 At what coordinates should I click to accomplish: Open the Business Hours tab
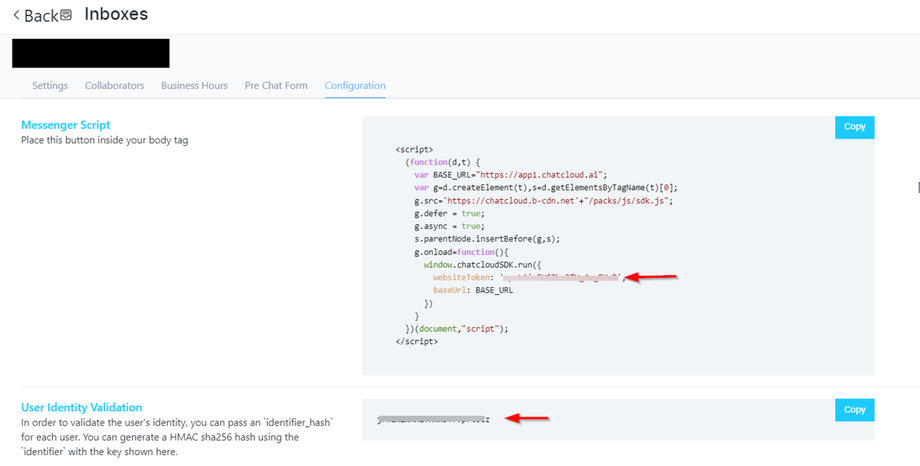194,86
